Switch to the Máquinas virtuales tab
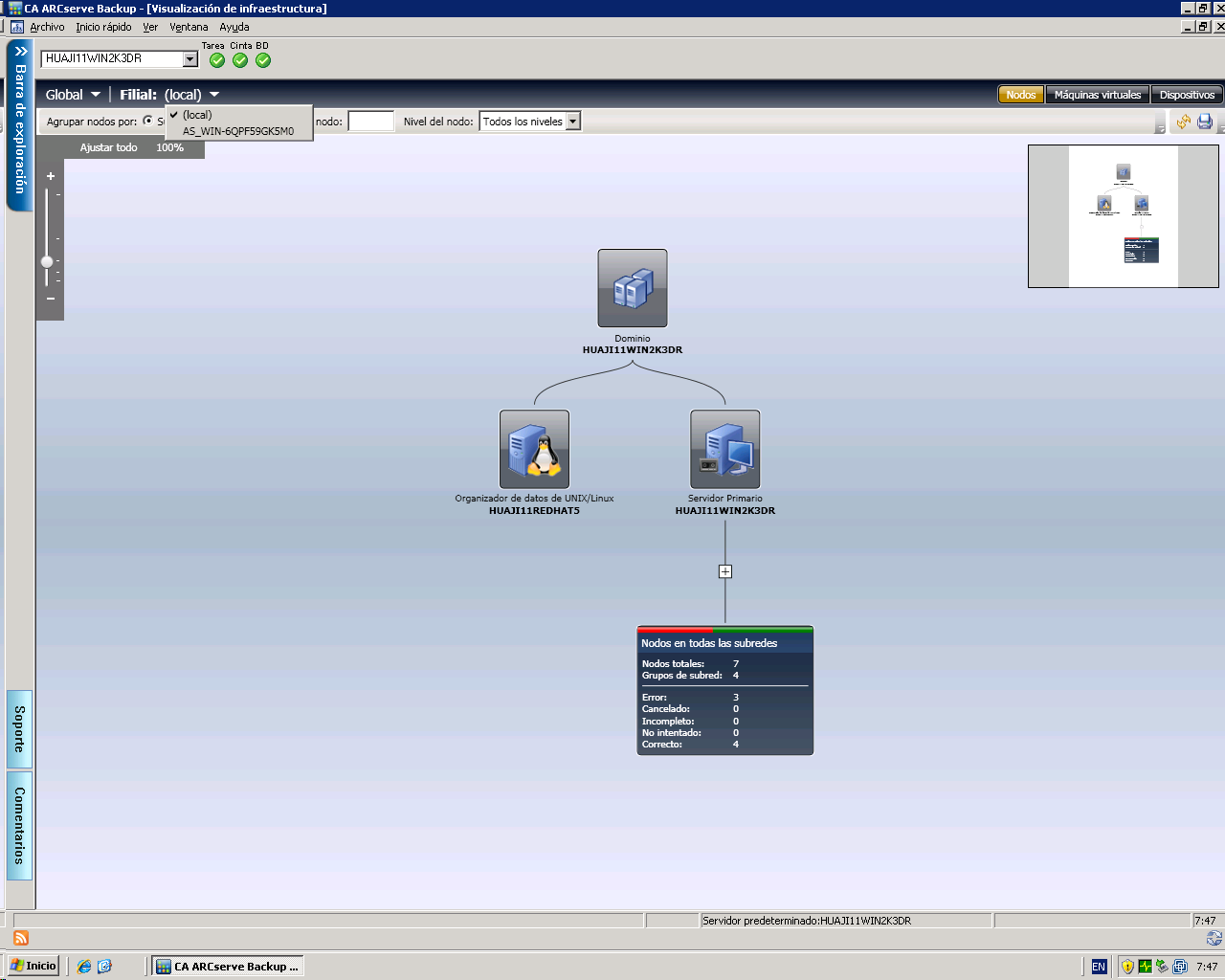The width and height of the screenshot is (1225, 980). (1098, 95)
